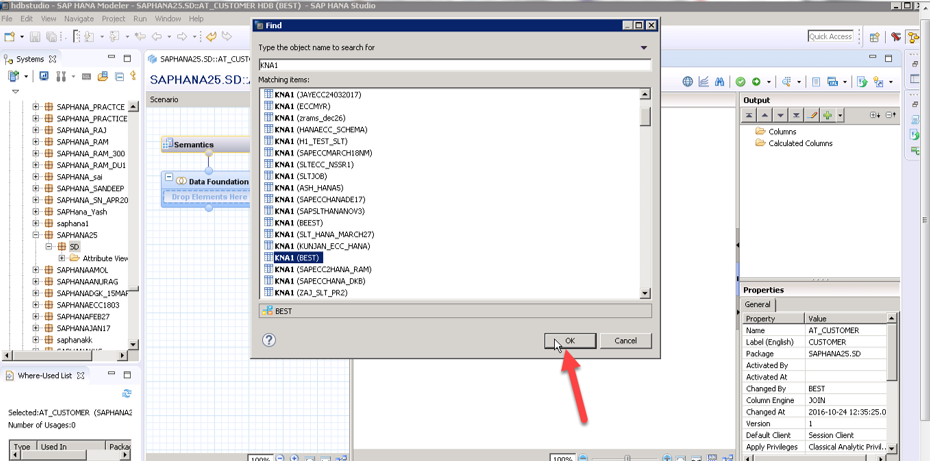Click the yellow back navigation arrow in main toolbar

coord(211,36)
